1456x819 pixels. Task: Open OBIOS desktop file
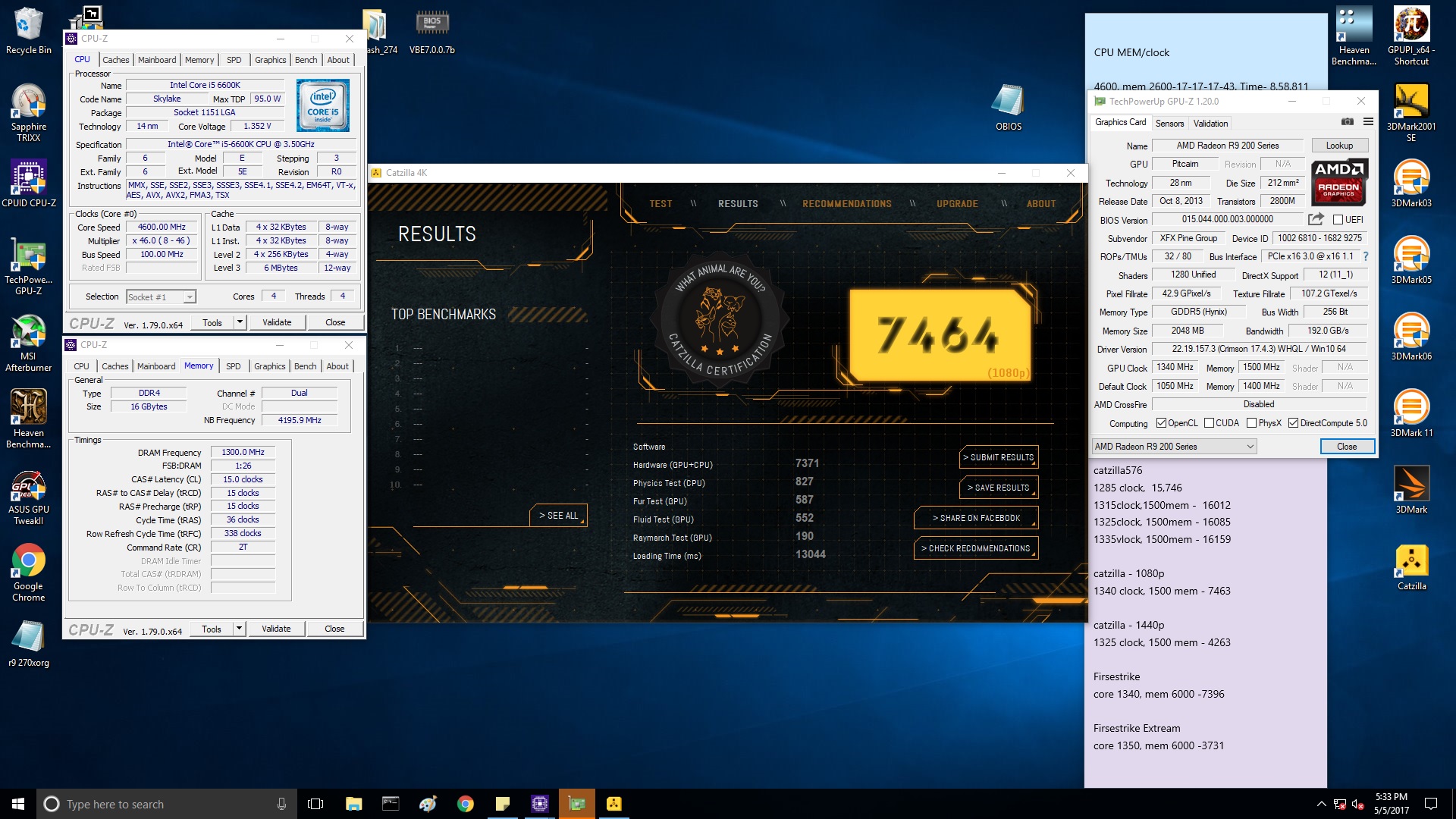tap(1009, 108)
